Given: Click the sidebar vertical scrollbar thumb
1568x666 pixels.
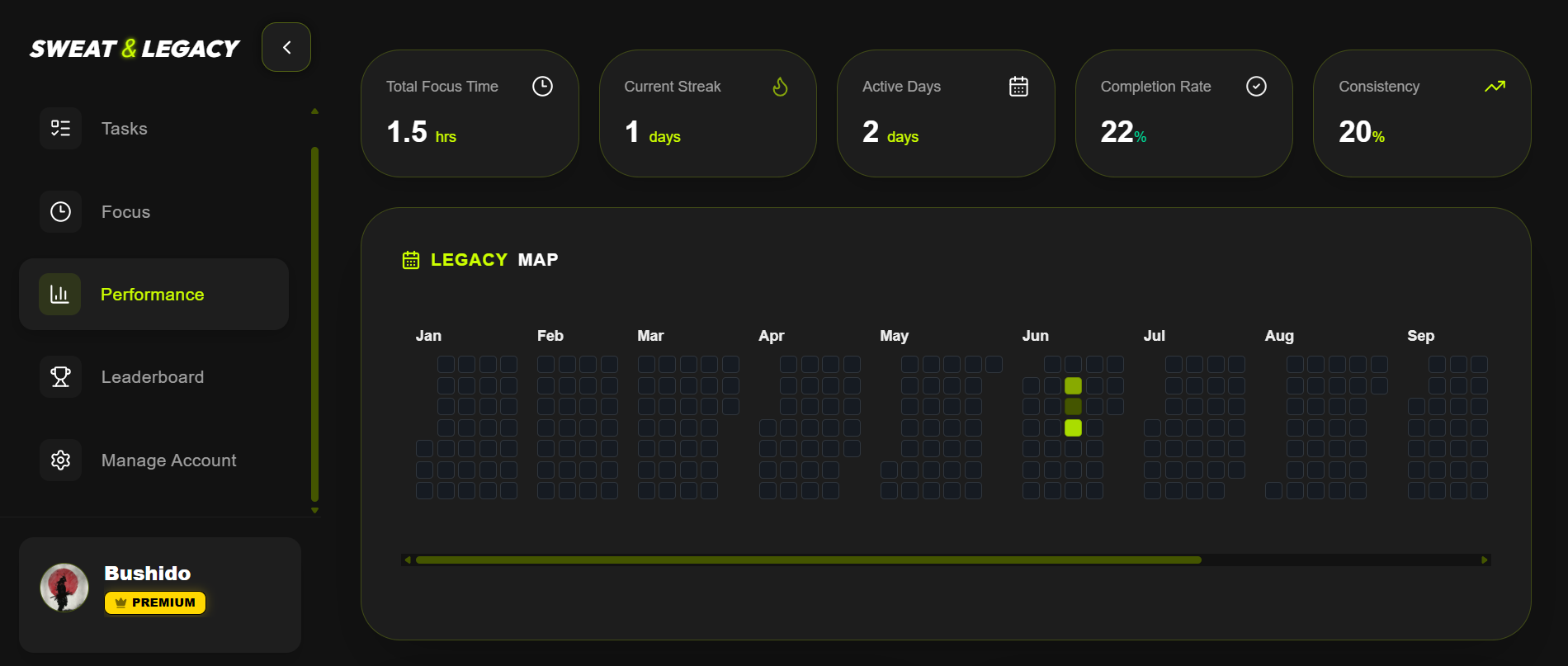Looking at the screenshot, I should click(x=314, y=324).
